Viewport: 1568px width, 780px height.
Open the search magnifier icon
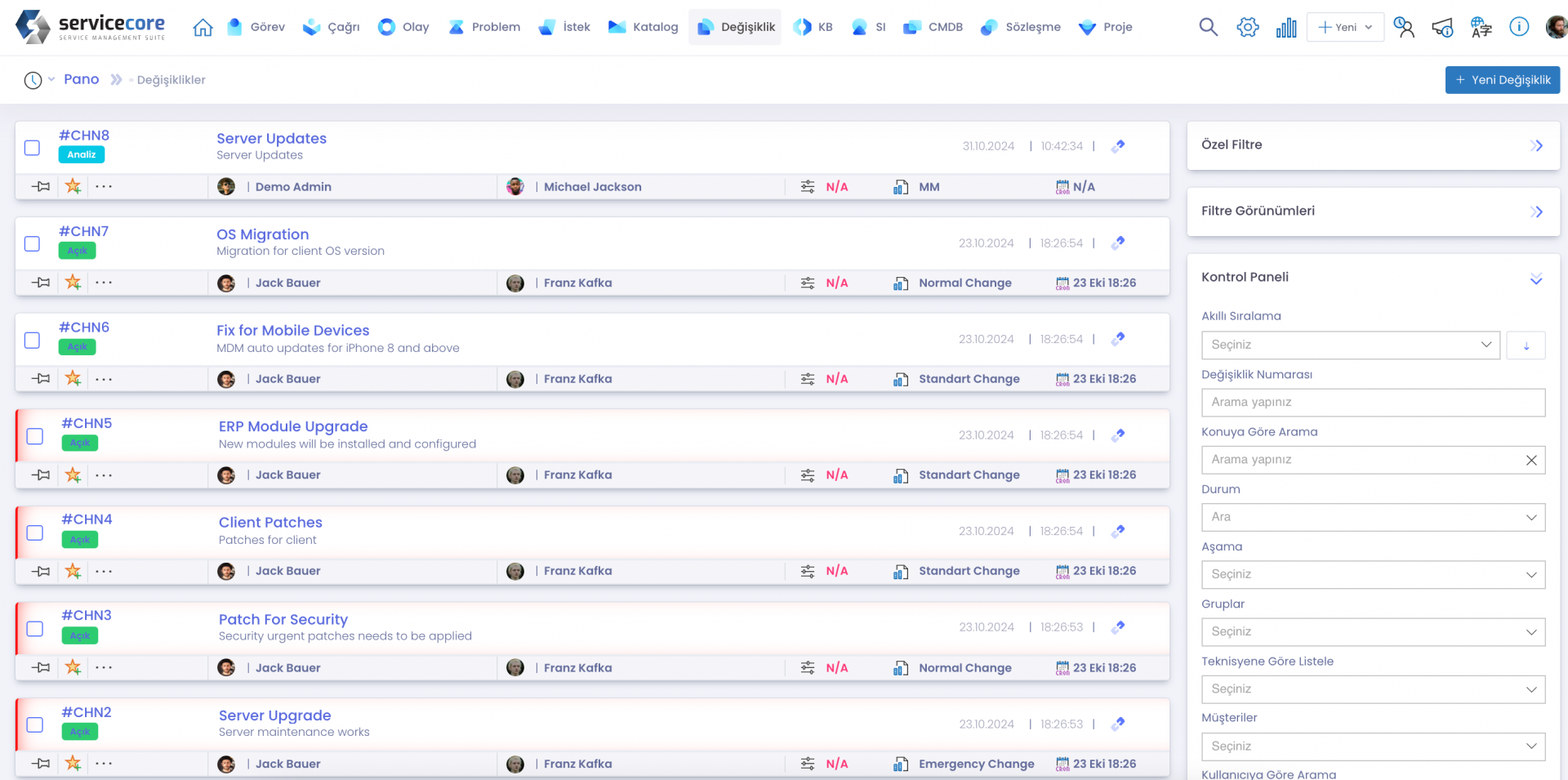pos(1208,28)
